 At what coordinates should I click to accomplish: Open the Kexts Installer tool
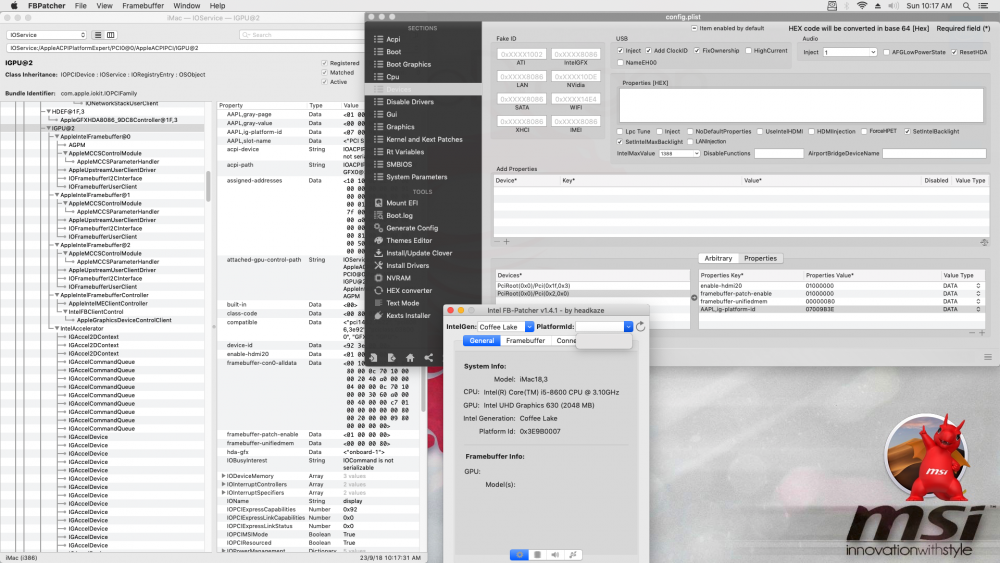click(408, 316)
